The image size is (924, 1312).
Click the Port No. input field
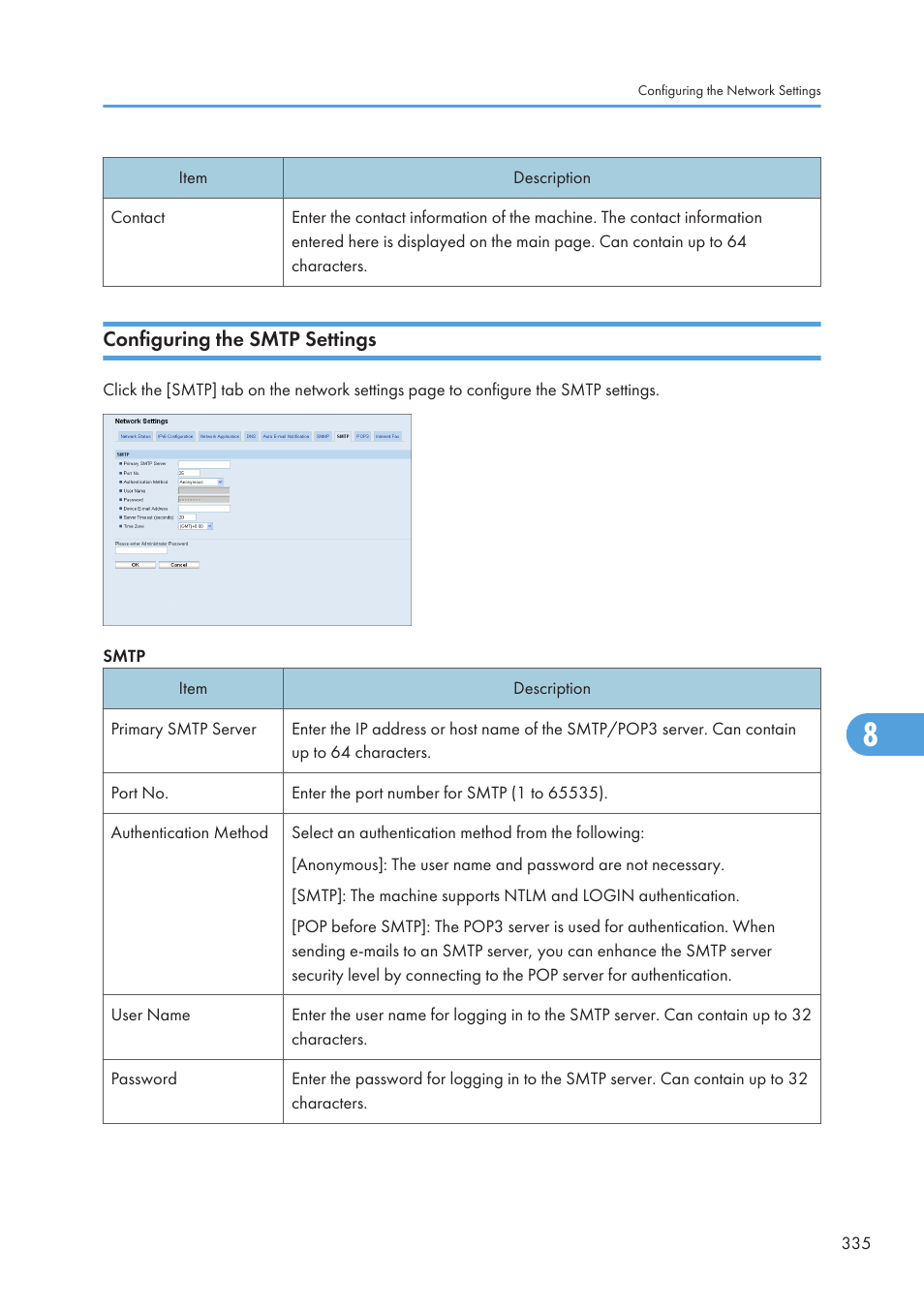(189, 473)
